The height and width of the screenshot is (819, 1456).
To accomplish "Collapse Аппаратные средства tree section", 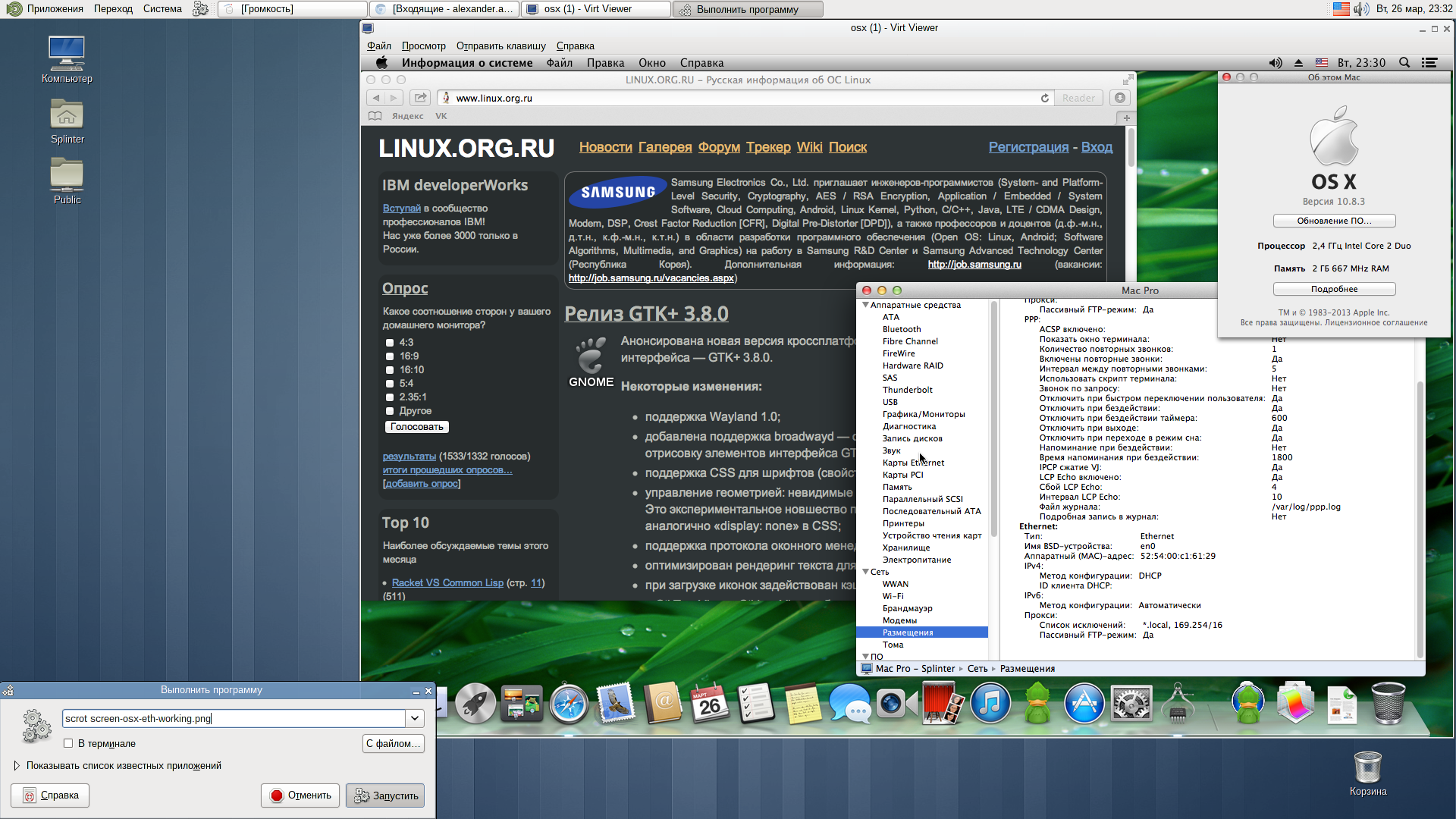I will (865, 305).
